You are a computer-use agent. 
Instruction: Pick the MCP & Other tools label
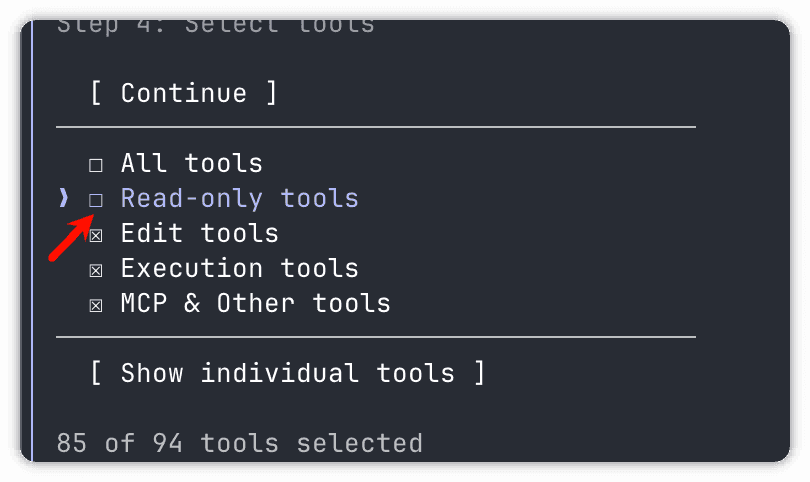pyautogui.click(x=255, y=303)
